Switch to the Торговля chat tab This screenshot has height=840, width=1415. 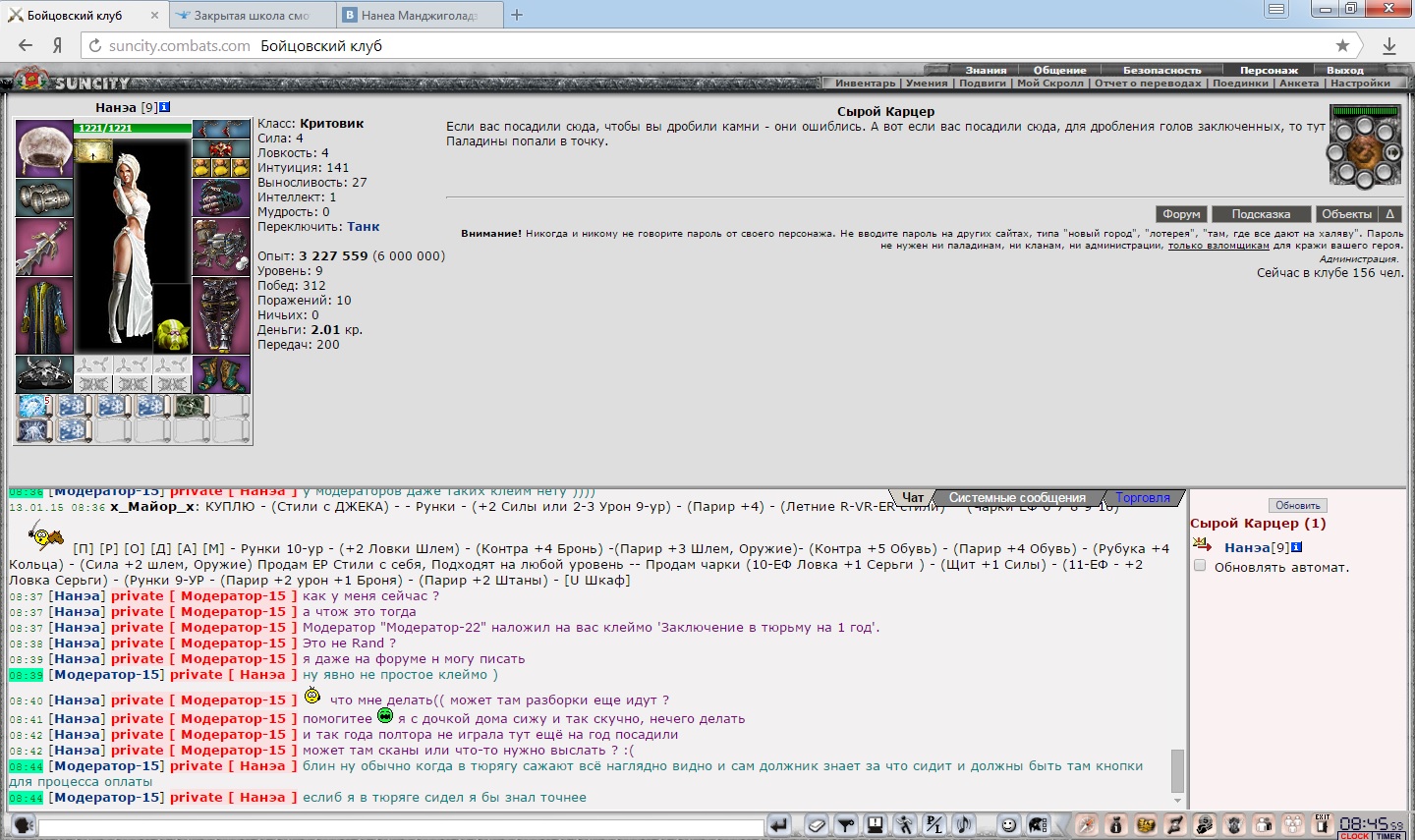1142,498
